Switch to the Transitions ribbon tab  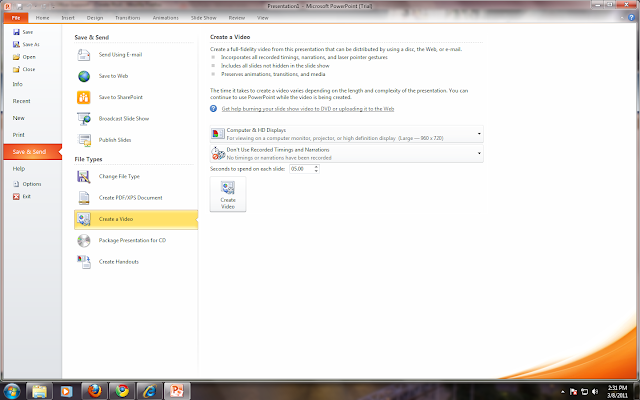coord(128,18)
